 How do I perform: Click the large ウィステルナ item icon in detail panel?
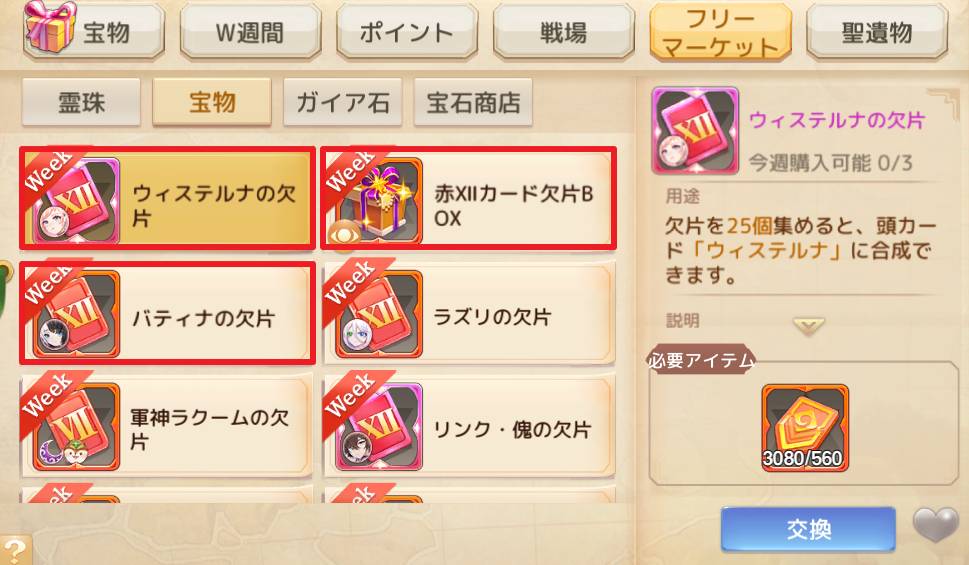(695, 130)
